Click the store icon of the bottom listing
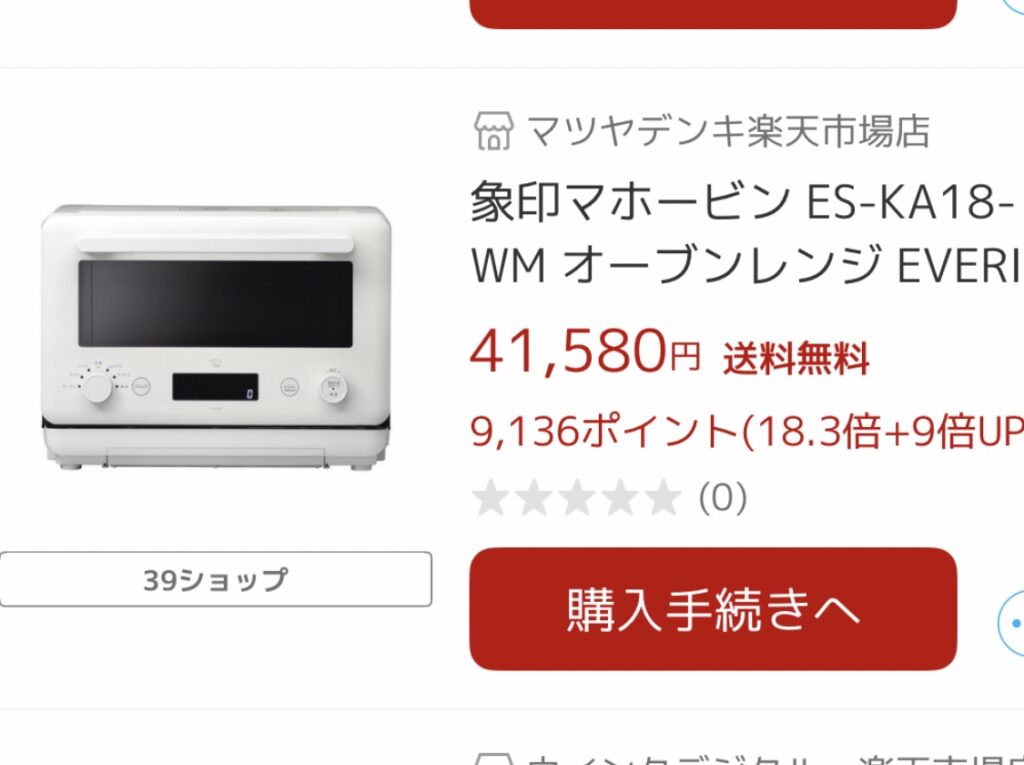 click(x=494, y=759)
